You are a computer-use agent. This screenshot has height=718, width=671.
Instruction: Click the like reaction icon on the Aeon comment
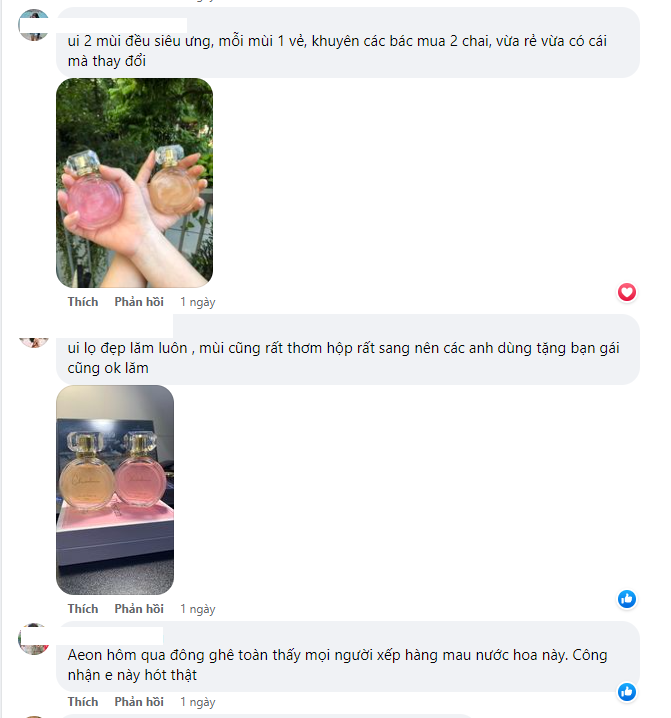point(627,691)
